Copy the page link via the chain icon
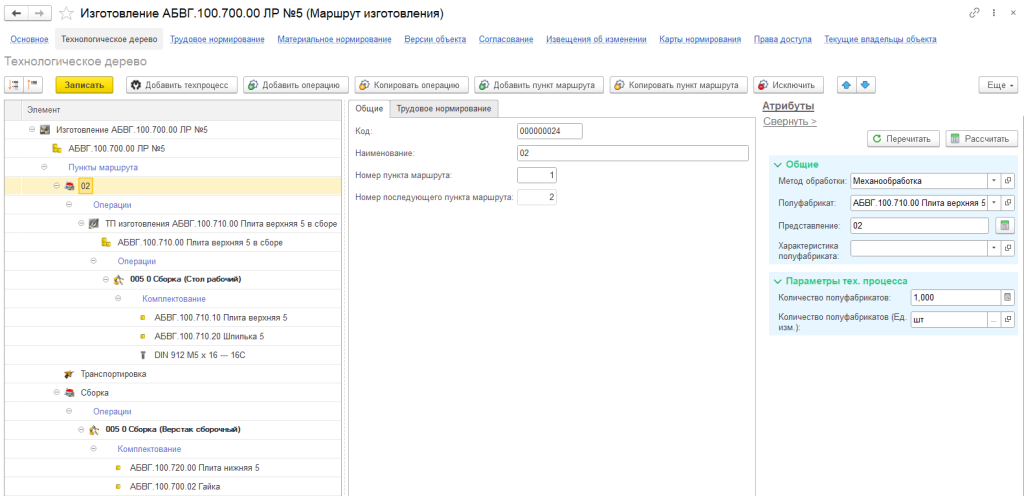This screenshot has width=1024, height=496. [x=974, y=14]
